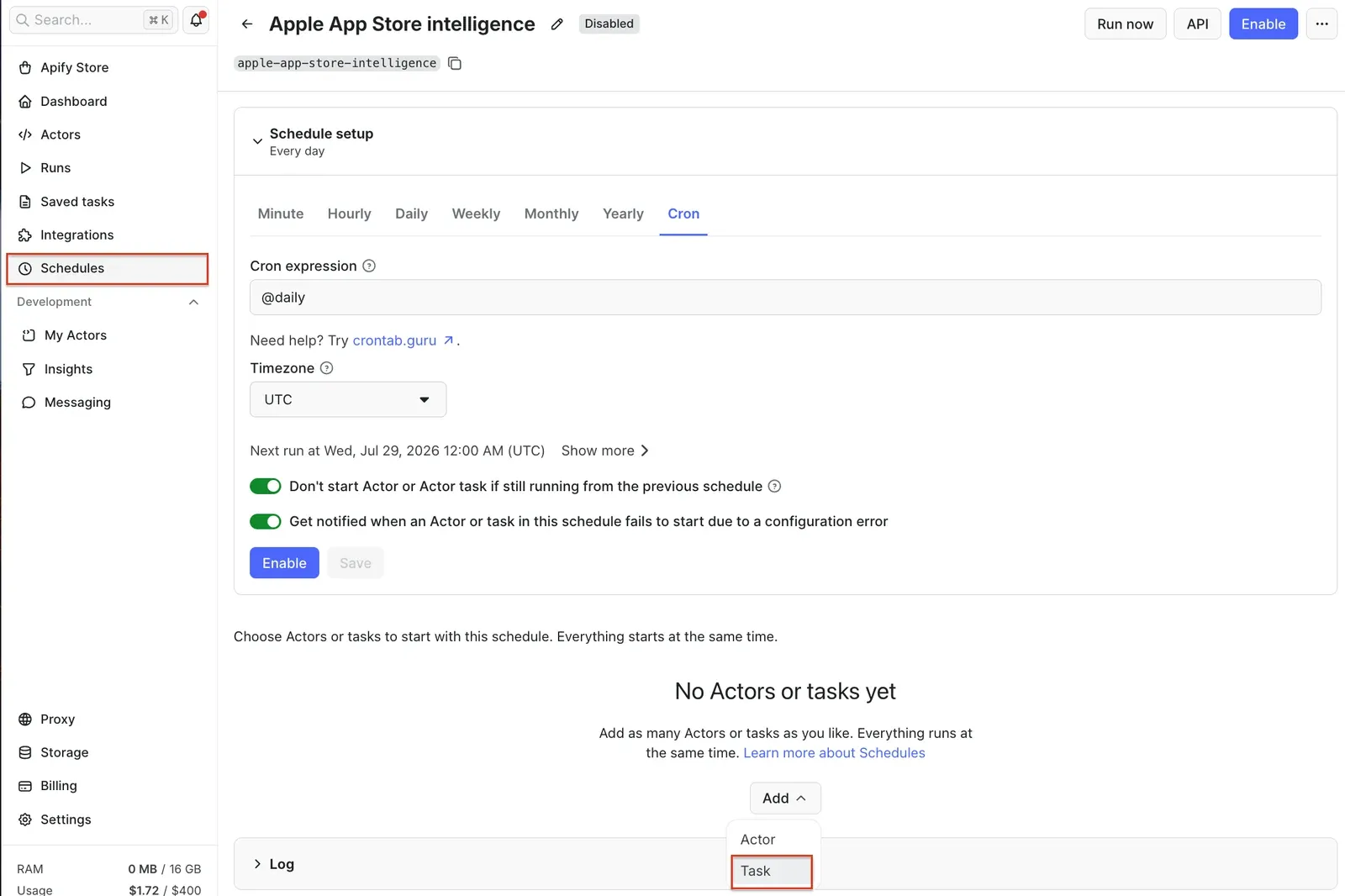Show Cron expression help tooltip
Image resolution: width=1345 pixels, height=896 pixels.
click(369, 266)
